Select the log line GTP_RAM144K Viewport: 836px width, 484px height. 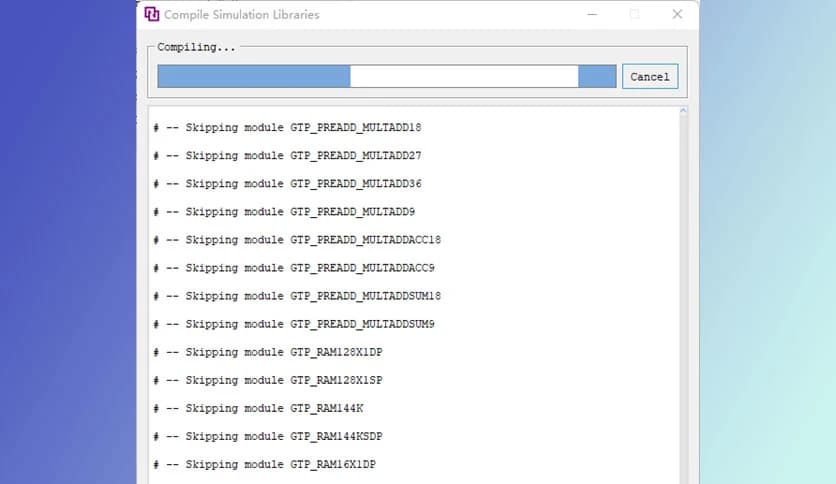pos(258,408)
